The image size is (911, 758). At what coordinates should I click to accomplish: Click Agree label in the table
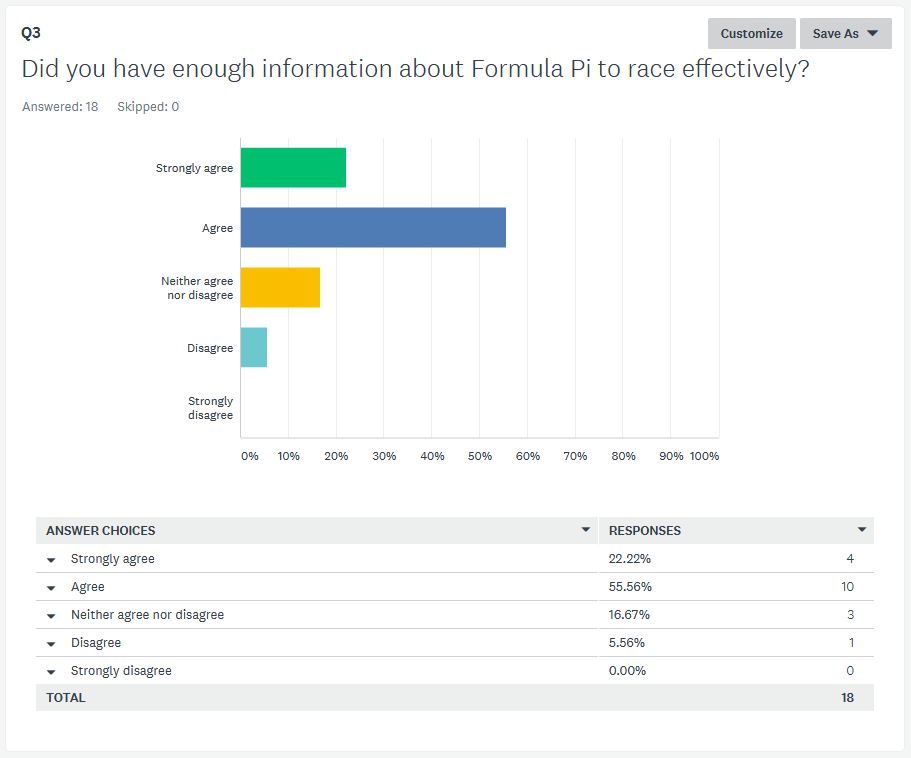tap(88, 587)
